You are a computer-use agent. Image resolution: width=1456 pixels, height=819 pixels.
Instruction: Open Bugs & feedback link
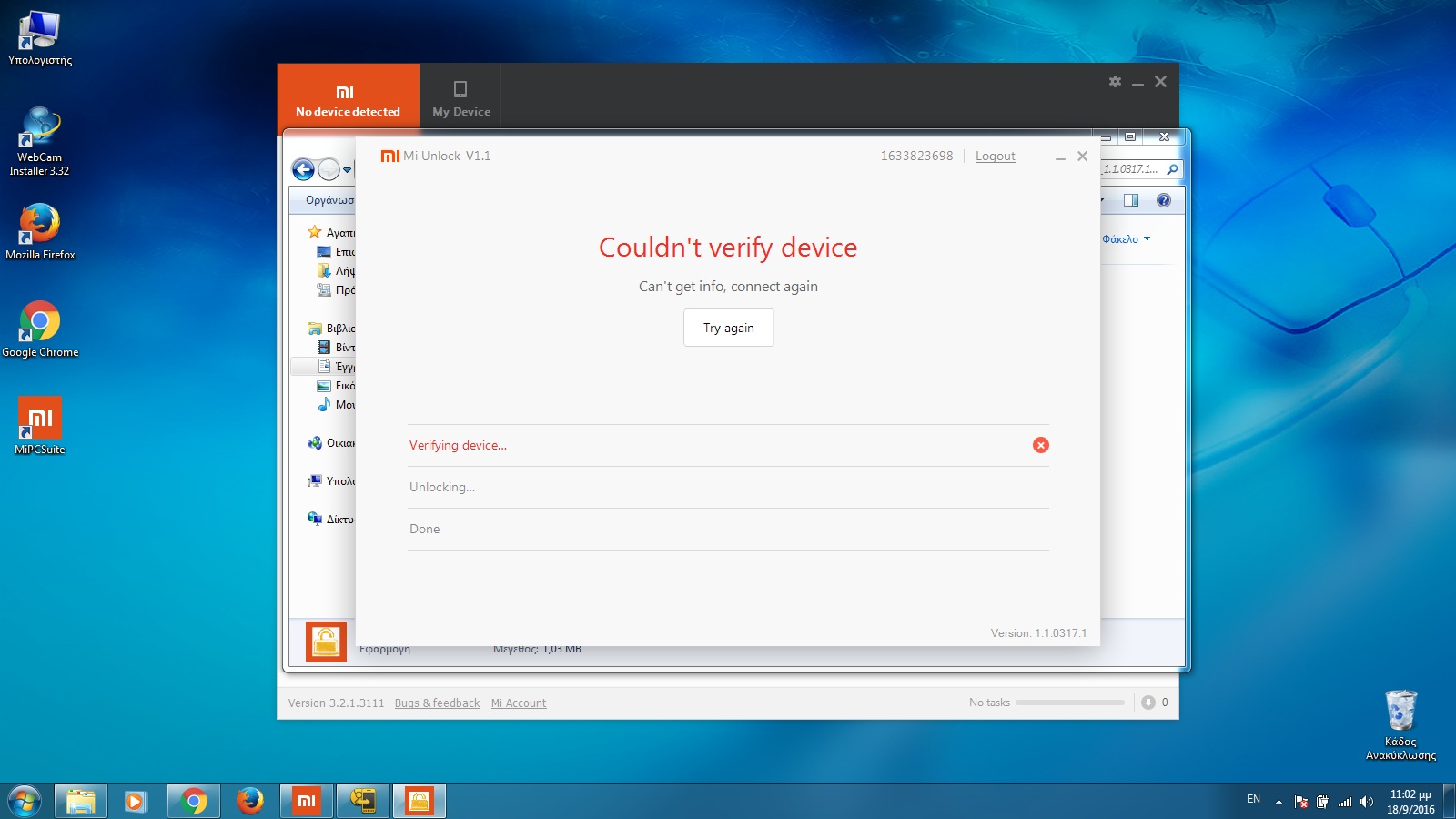[x=437, y=703]
